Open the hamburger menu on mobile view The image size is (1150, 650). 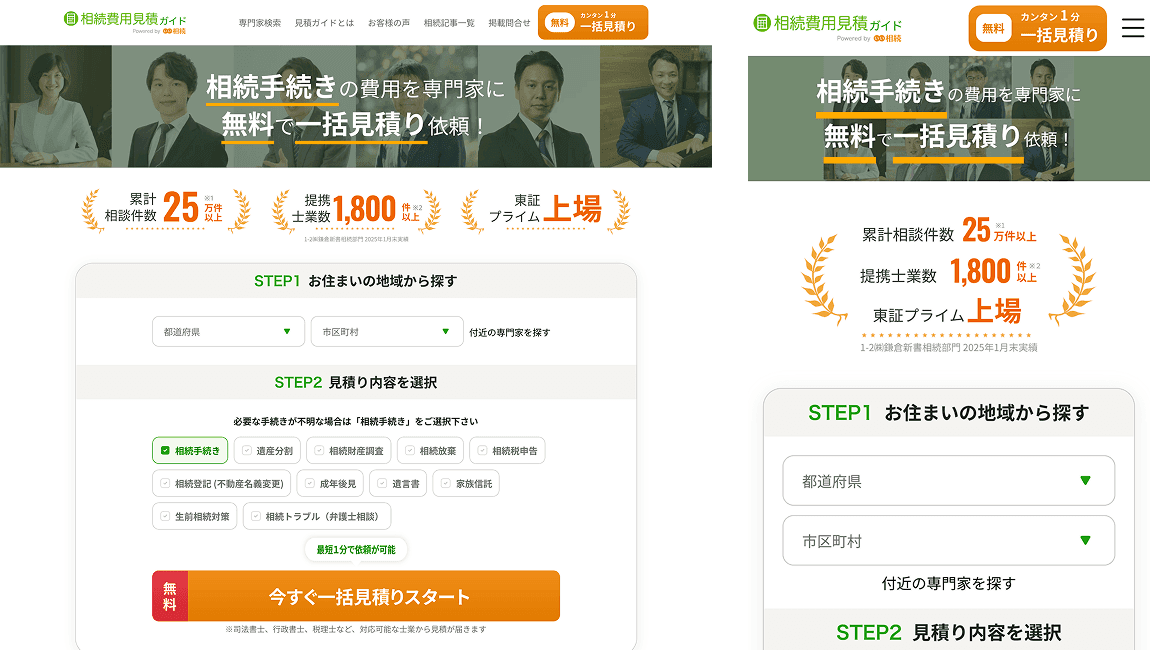click(1133, 28)
